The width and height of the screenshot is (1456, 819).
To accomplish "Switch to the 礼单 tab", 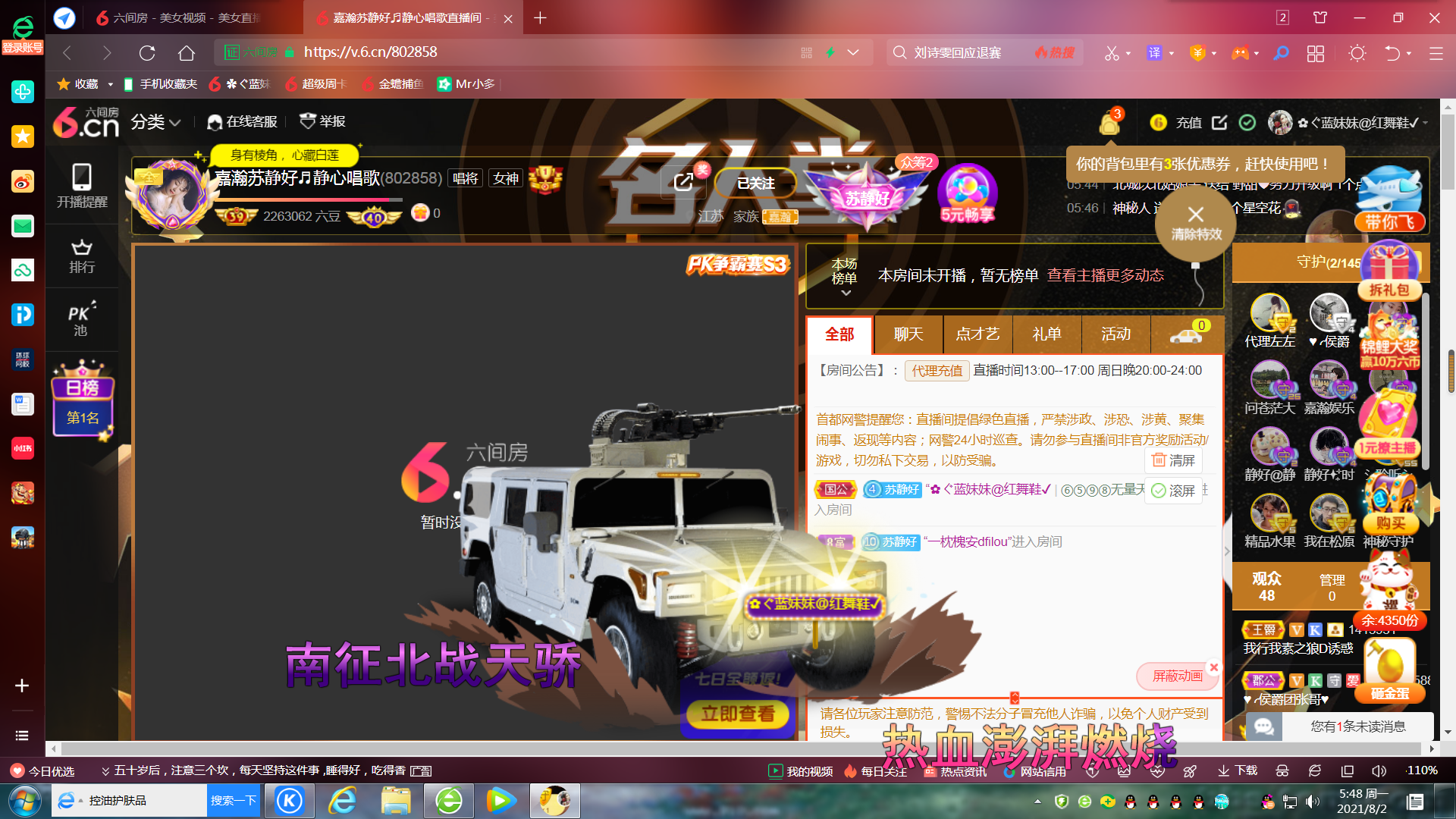I will point(1046,334).
